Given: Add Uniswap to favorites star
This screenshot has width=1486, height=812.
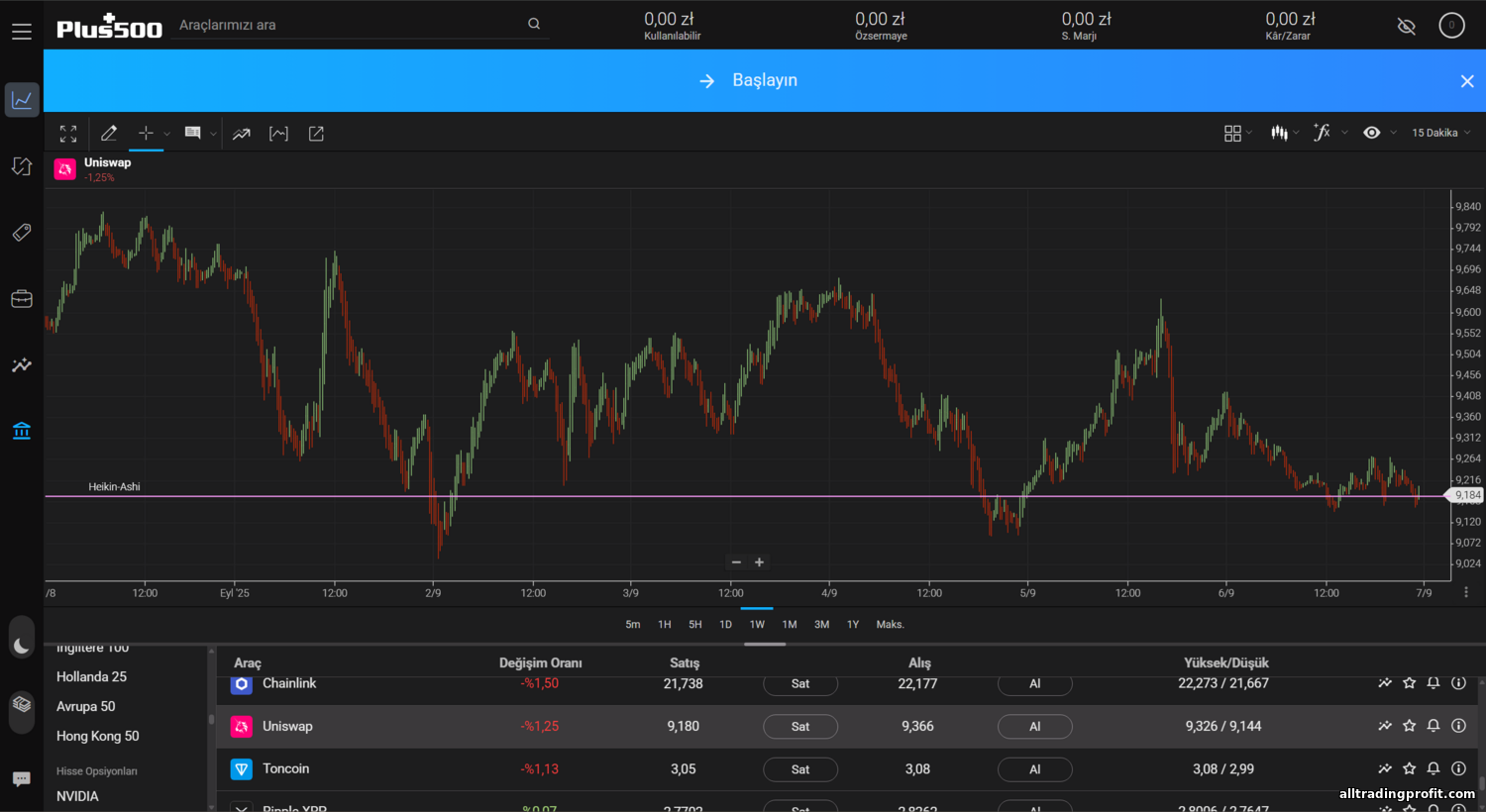Looking at the screenshot, I should click(1410, 726).
